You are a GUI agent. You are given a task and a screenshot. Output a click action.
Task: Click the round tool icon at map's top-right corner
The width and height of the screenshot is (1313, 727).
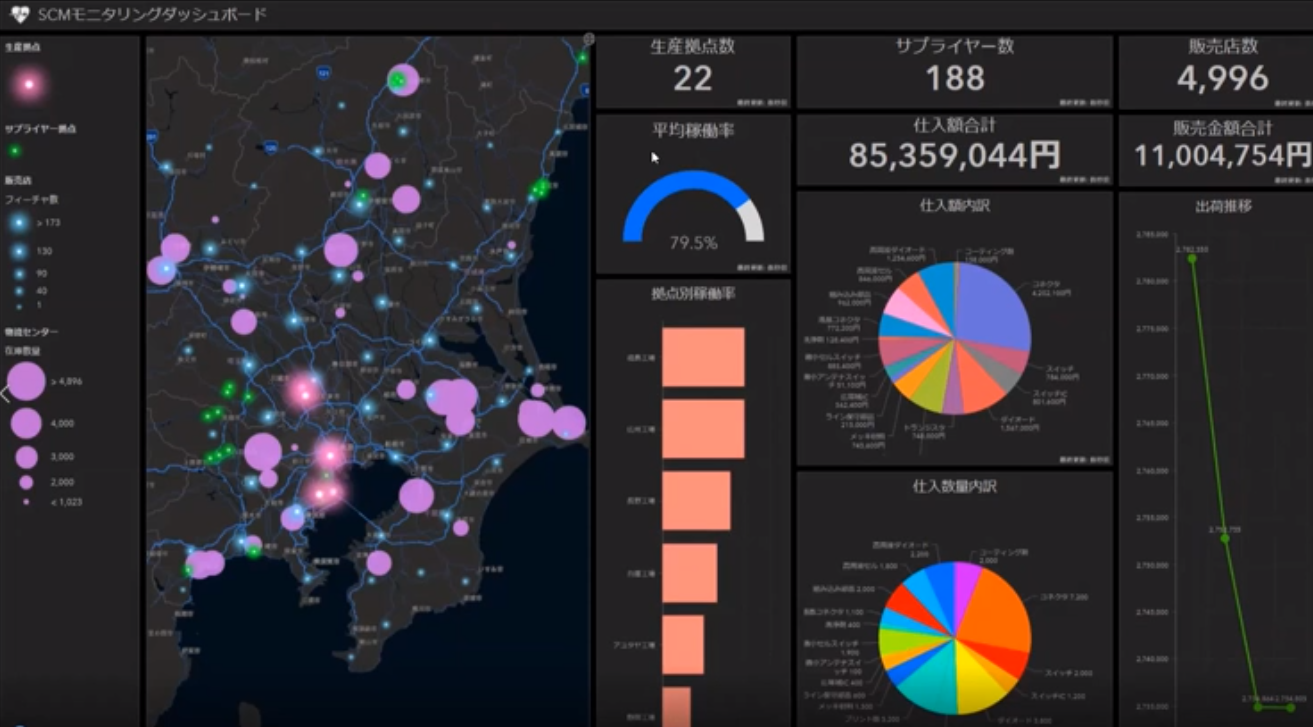point(588,39)
